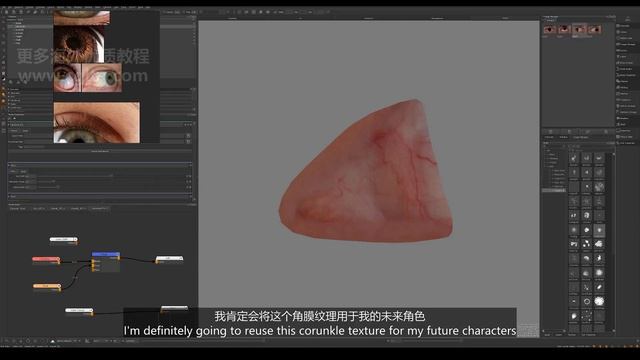Viewport: 640px width, 360px height.
Task: Pick the large bright speckled round brush
Action: tap(599, 302)
